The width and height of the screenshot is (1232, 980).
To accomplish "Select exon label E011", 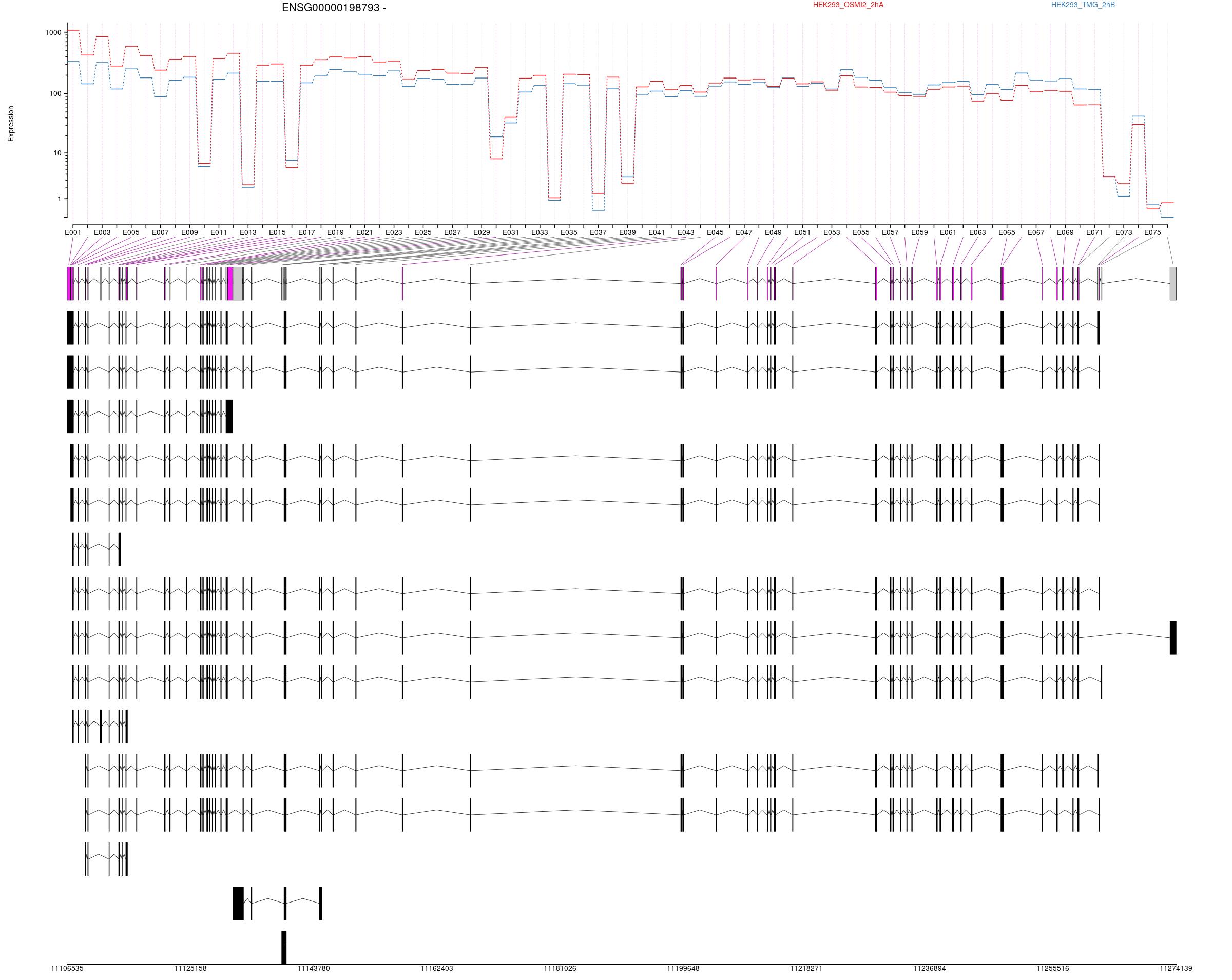I will tap(218, 232).
